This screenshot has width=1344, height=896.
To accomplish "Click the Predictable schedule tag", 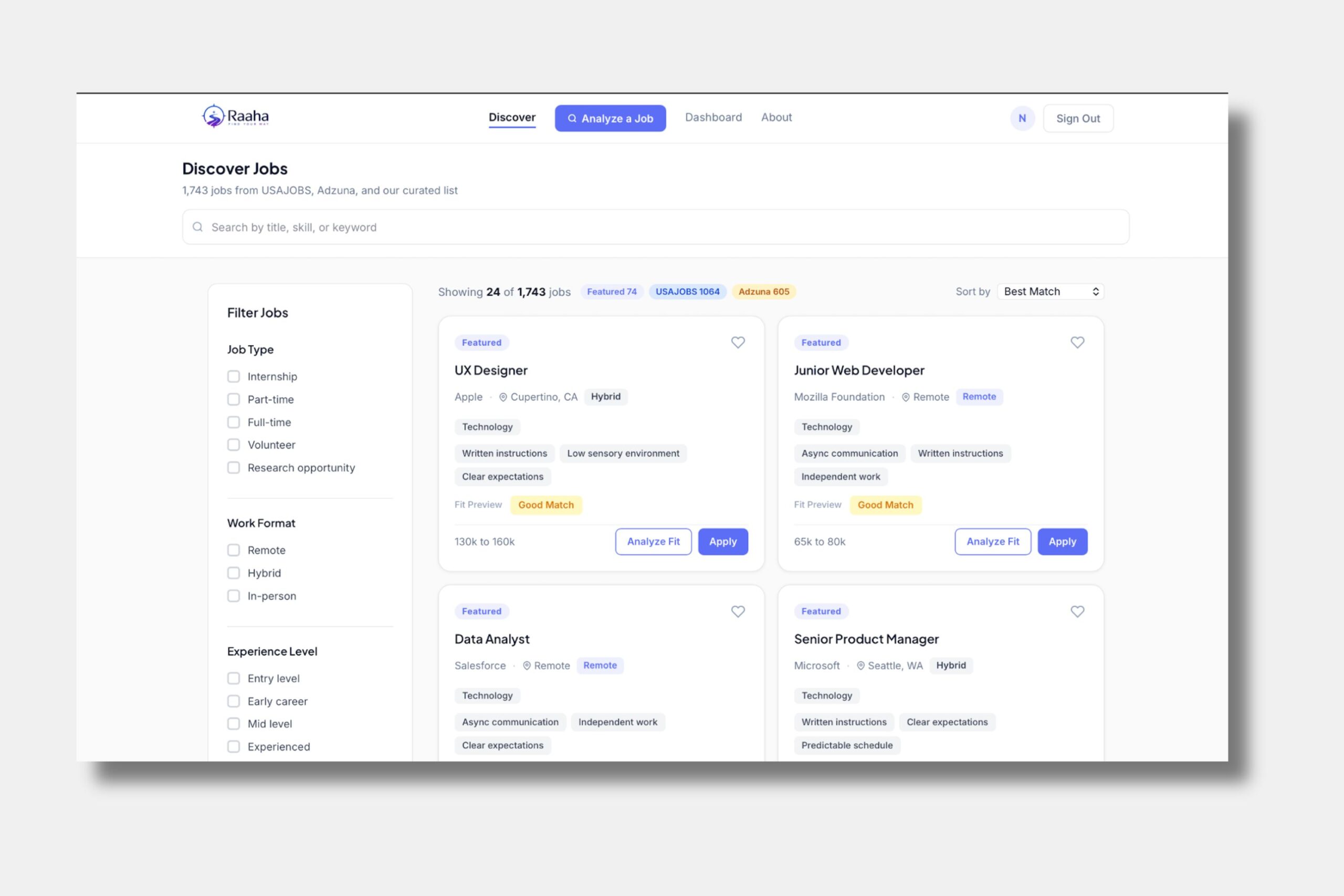I will pyautogui.click(x=847, y=745).
